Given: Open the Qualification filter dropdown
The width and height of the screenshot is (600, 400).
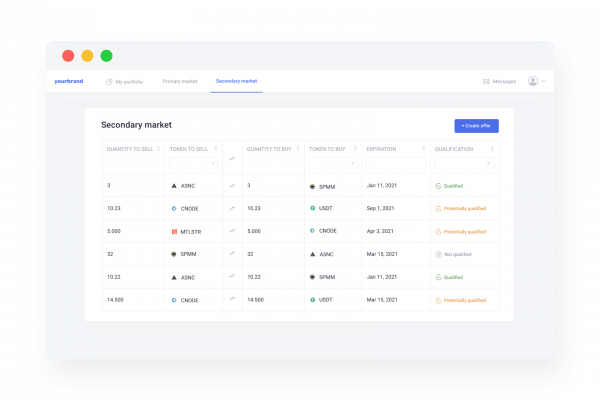Looking at the screenshot, I should tap(464, 163).
